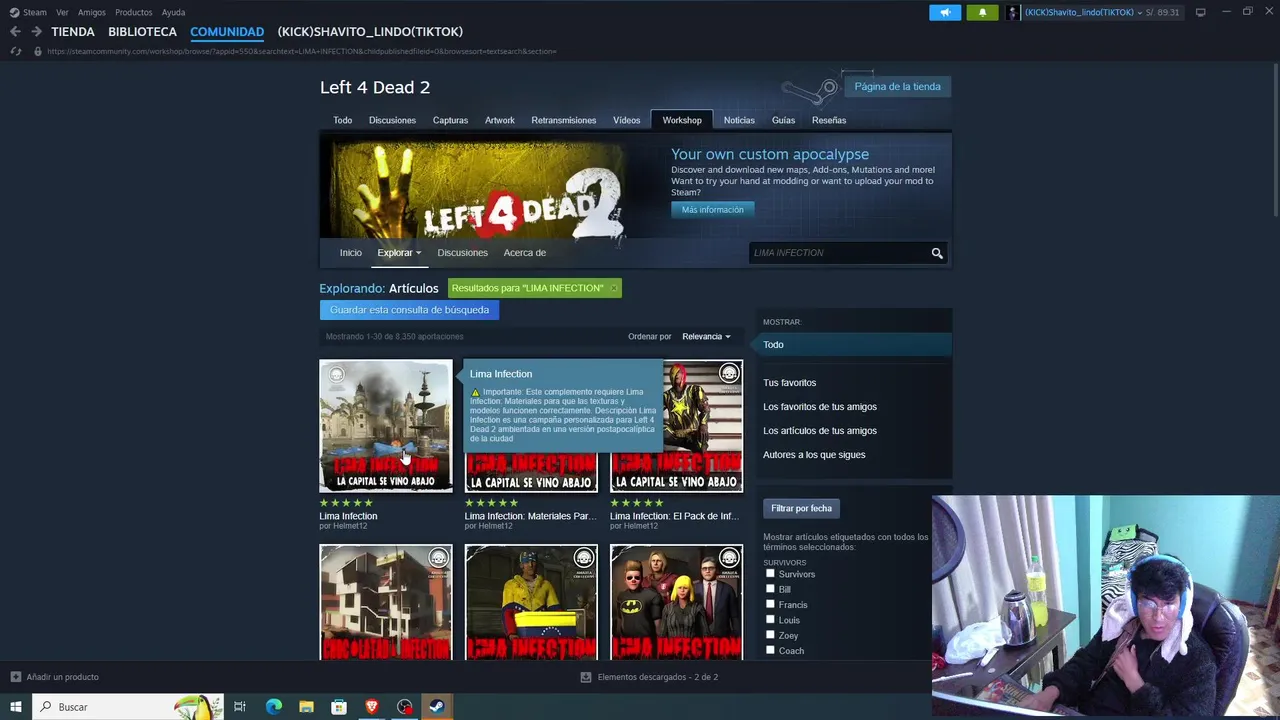This screenshot has height=720, width=1280.
Task: Enable the Francis filter checkbox
Action: click(x=770, y=604)
